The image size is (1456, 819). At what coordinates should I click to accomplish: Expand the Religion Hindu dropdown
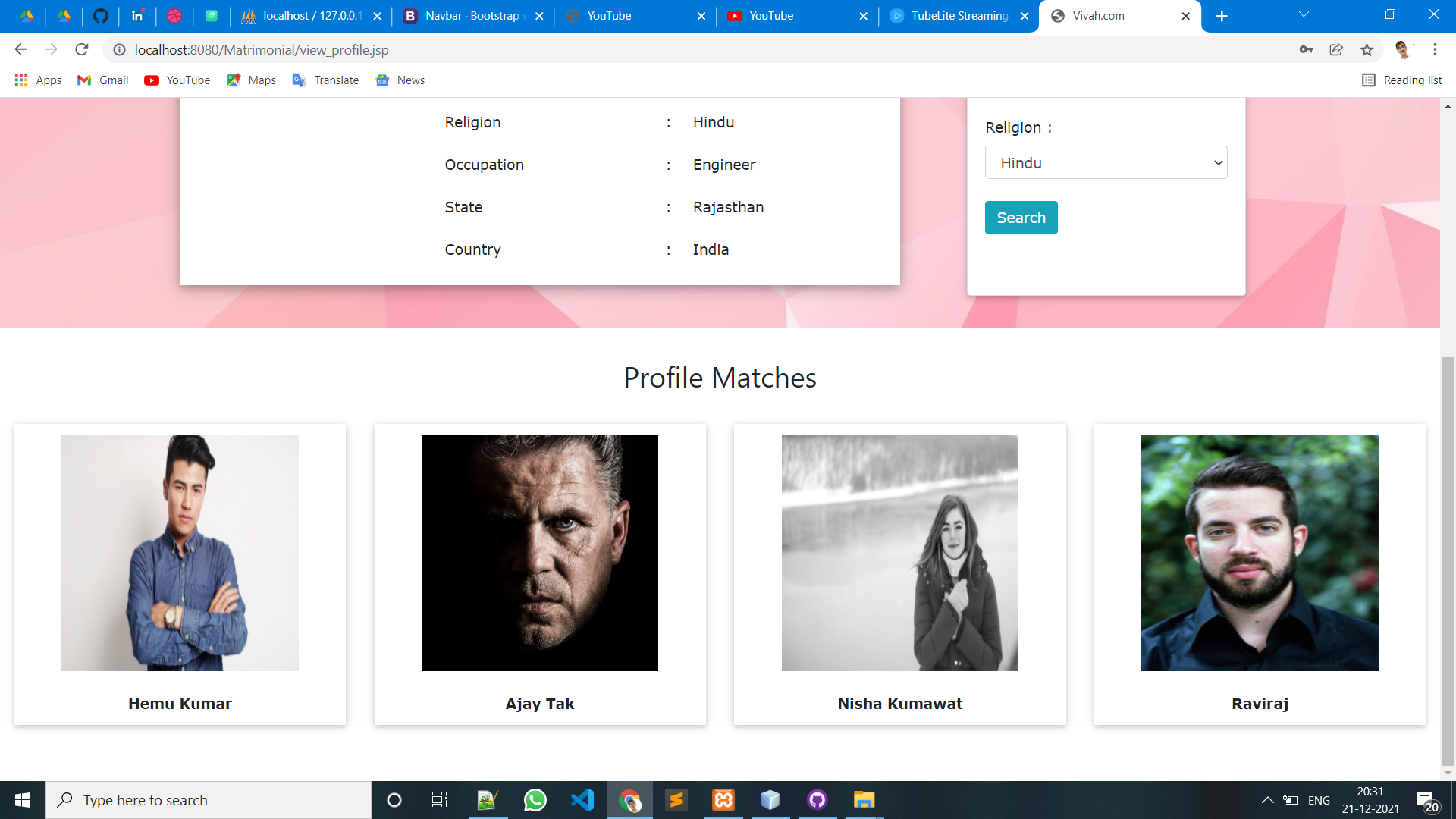point(1106,163)
